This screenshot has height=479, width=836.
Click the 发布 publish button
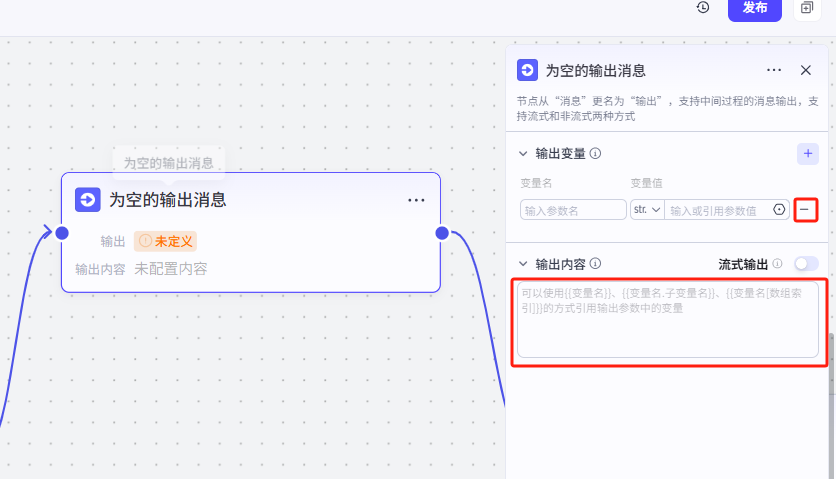(754, 8)
